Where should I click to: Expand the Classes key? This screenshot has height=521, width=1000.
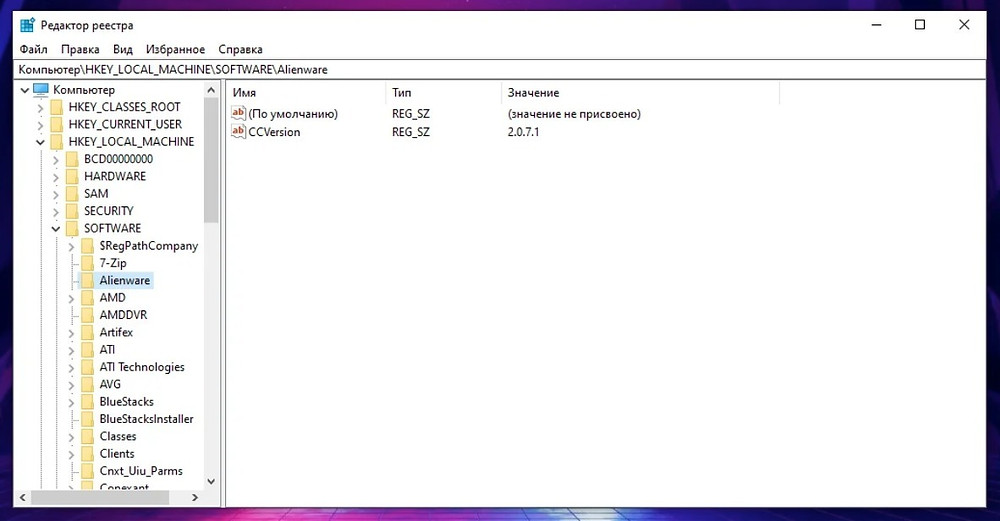point(71,437)
